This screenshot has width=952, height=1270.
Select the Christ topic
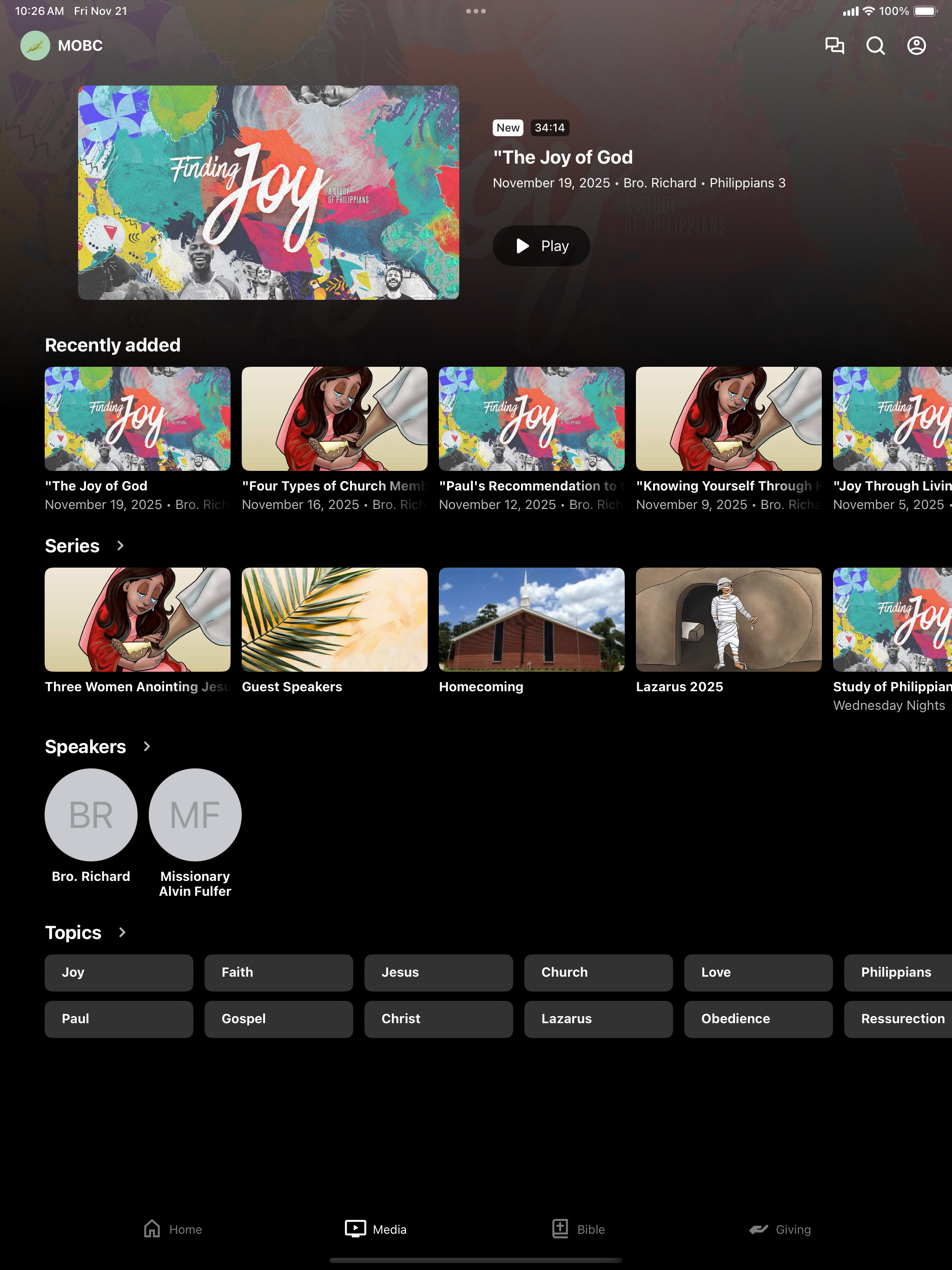[x=439, y=1019]
